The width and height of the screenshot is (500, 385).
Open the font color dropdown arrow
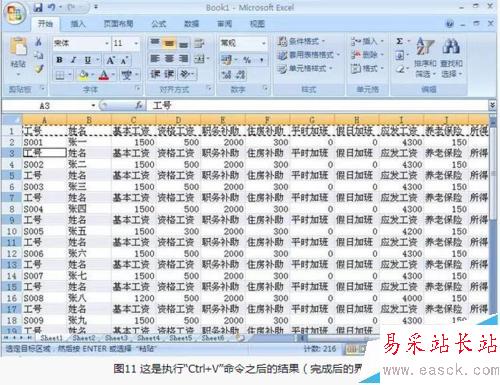coord(113,75)
